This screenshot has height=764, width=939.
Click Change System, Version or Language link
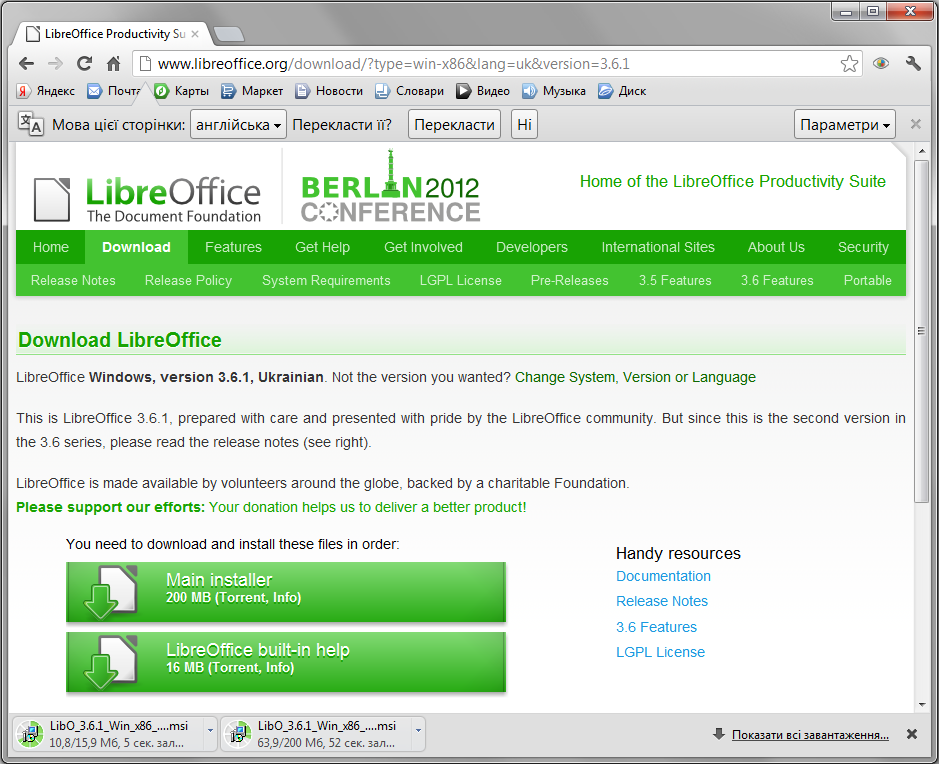(x=635, y=377)
